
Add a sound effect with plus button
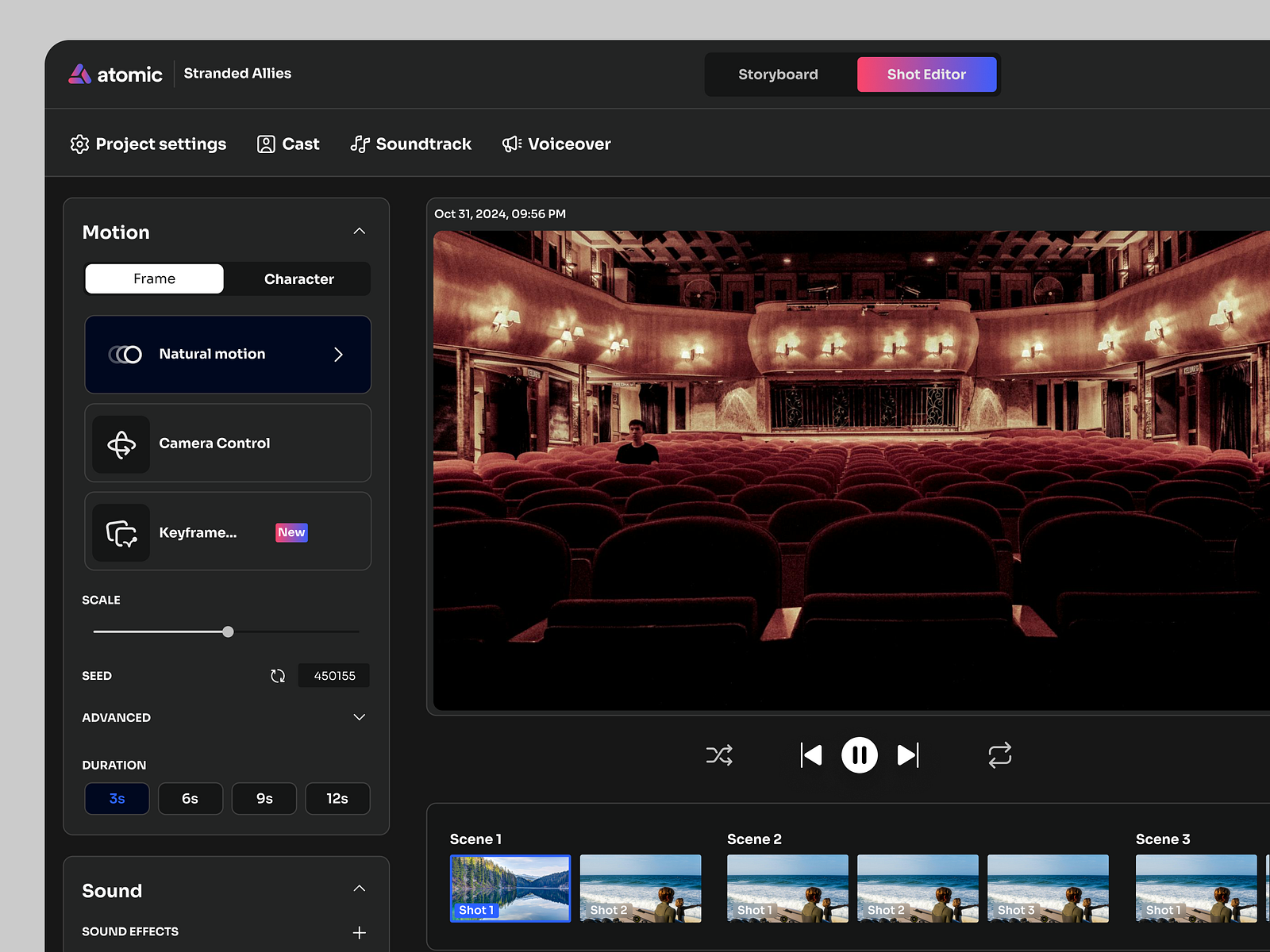[x=359, y=932]
